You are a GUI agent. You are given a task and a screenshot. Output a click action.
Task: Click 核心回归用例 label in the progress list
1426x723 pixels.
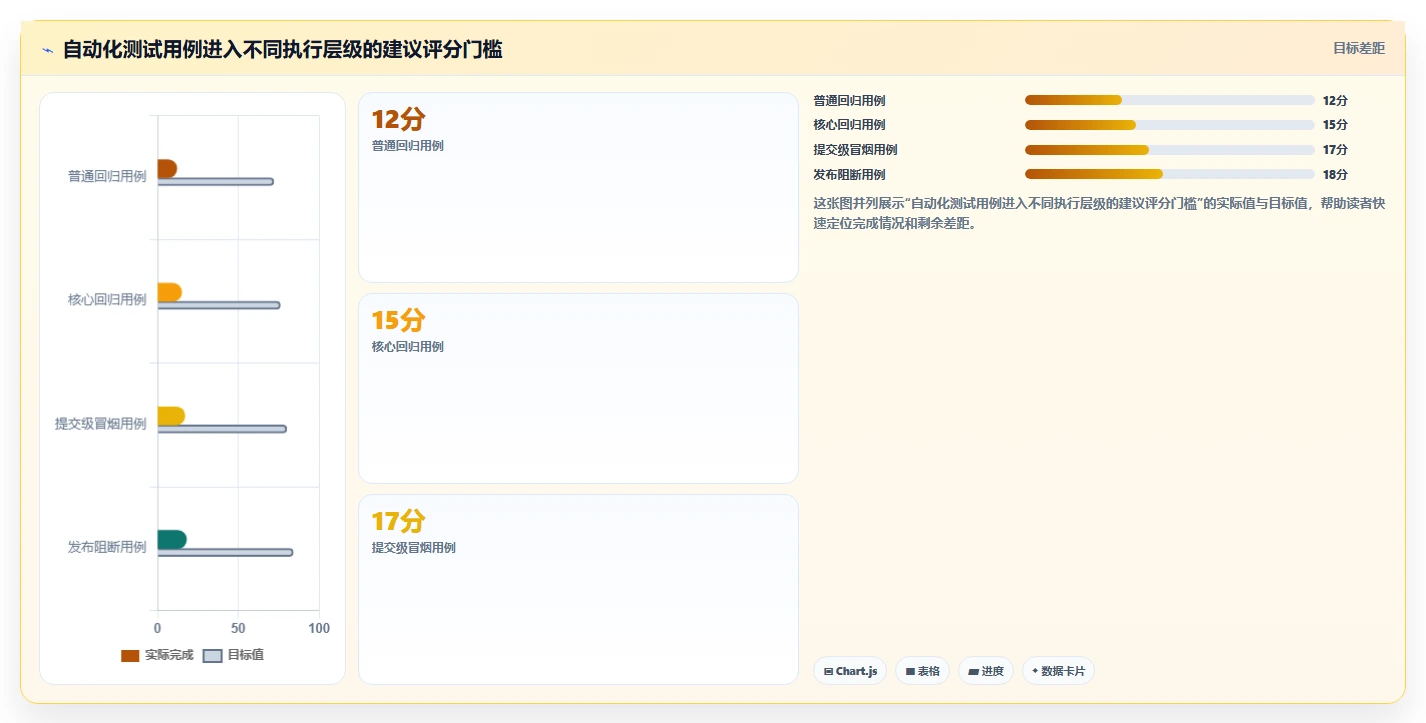point(849,125)
